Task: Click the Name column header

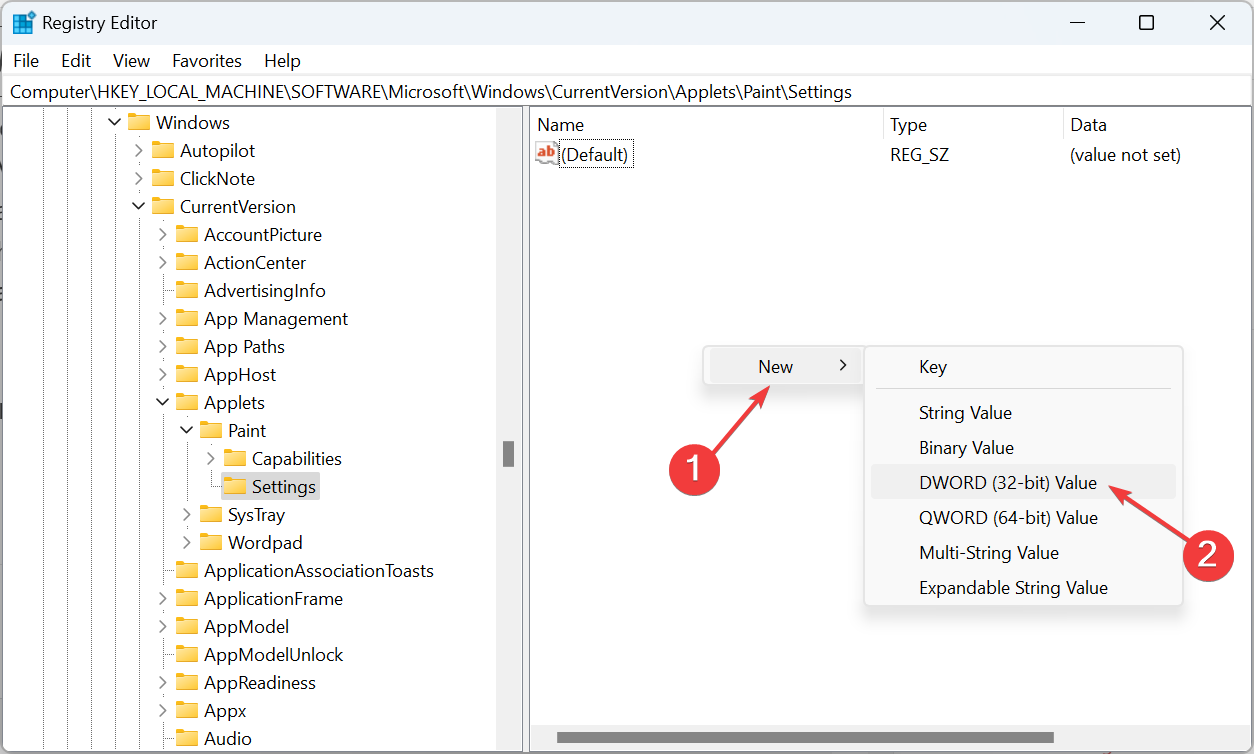Action: [707, 125]
